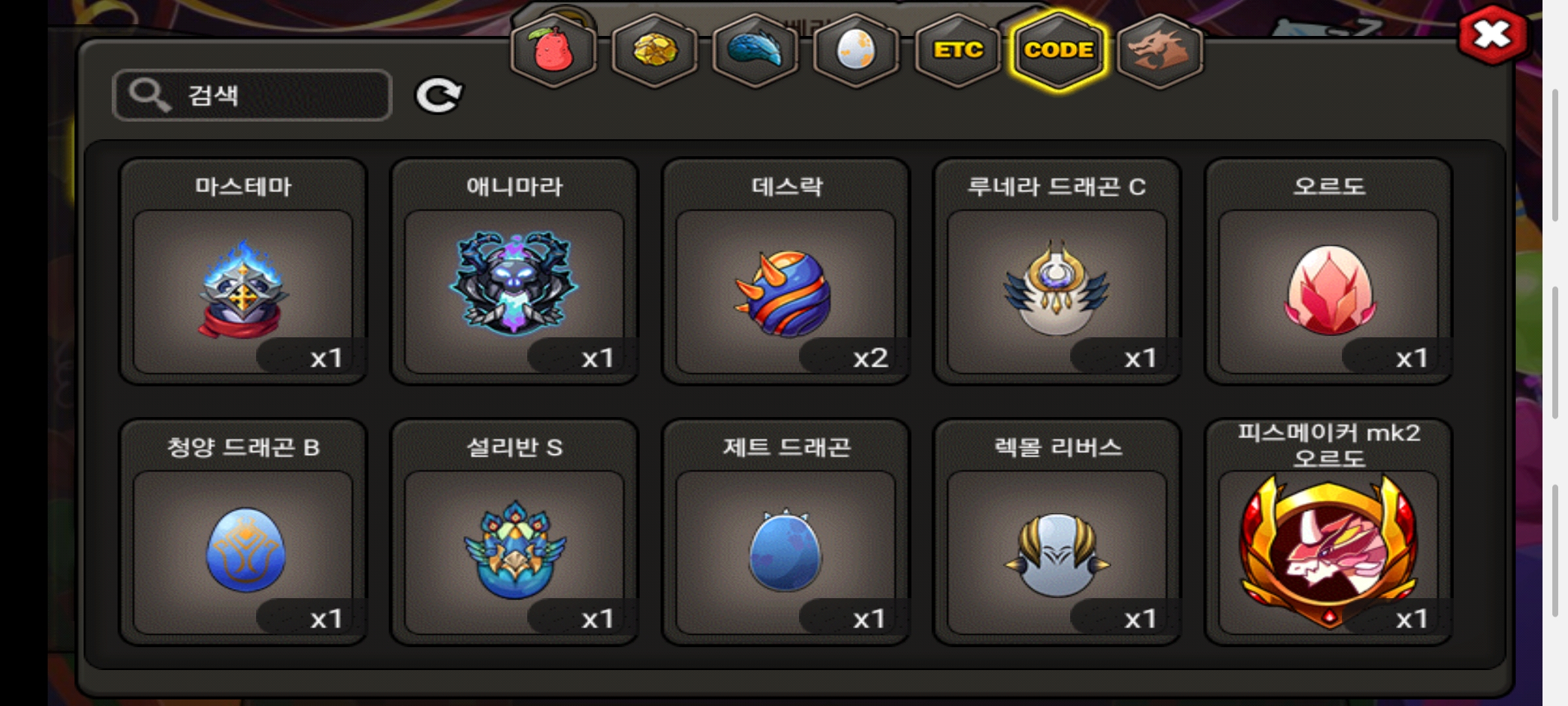Select the 청양 드래곤 B blue egg
The height and width of the screenshot is (706, 1568).
pyautogui.click(x=243, y=532)
